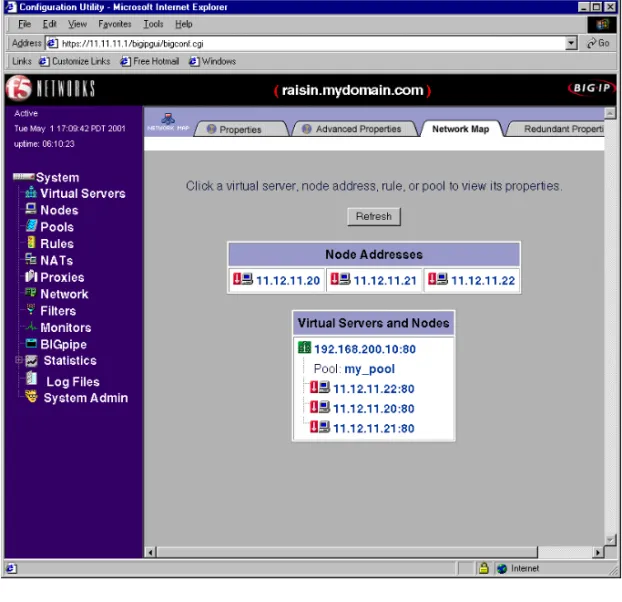Click the F5 Networks logo
The height and width of the screenshot is (602, 622).
pos(50,88)
